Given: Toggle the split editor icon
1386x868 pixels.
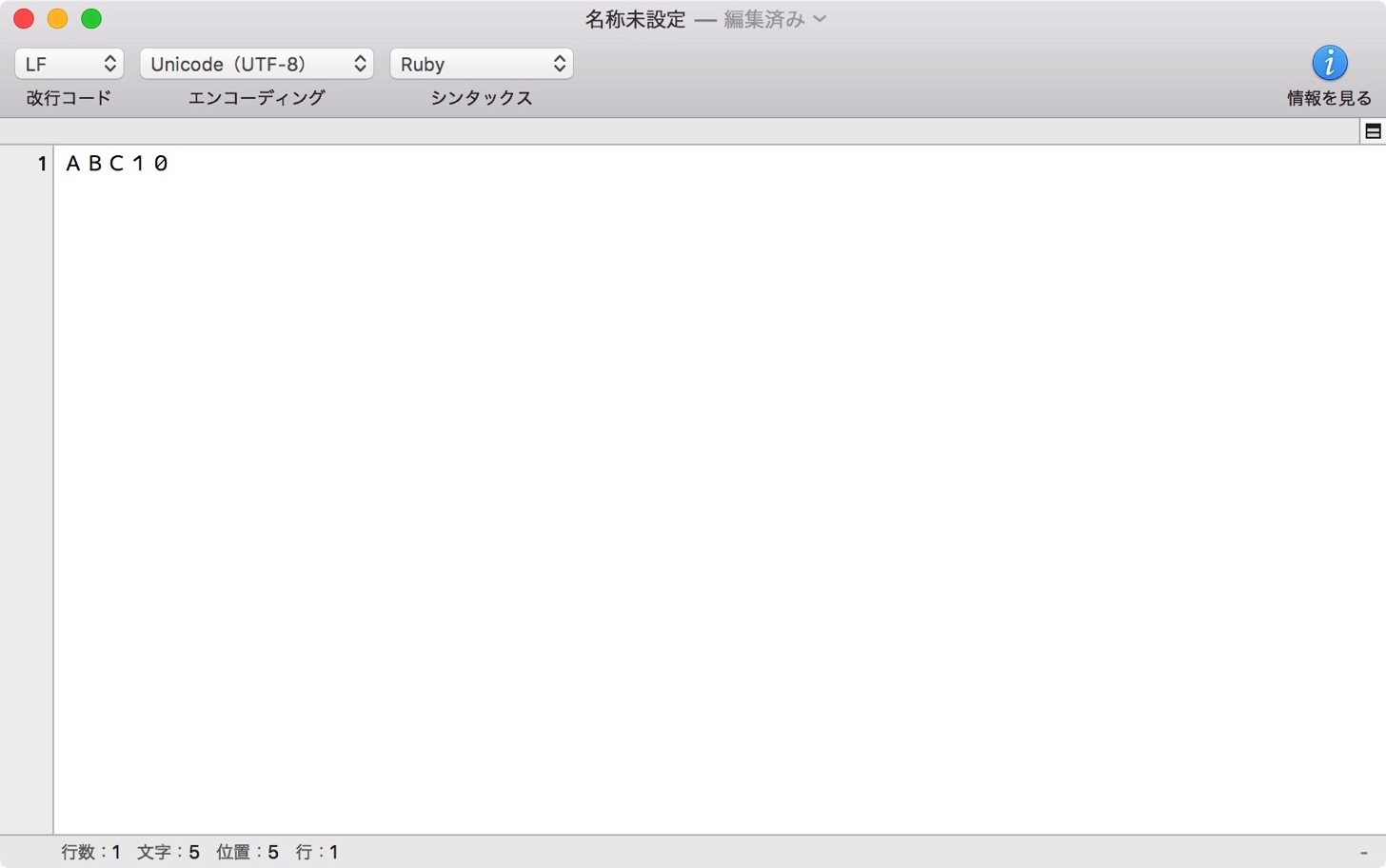Looking at the screenshot, I should [1373, 131].
